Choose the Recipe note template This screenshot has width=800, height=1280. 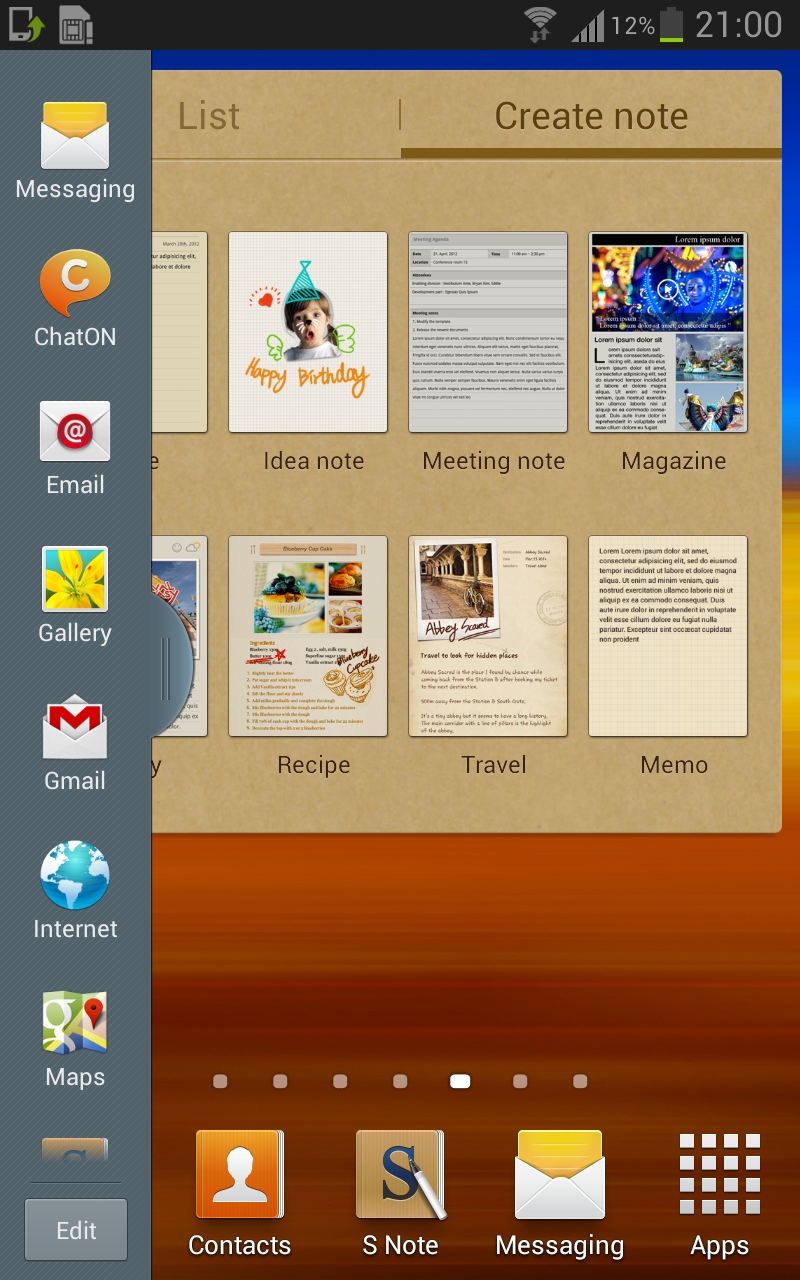click(308, 636)
